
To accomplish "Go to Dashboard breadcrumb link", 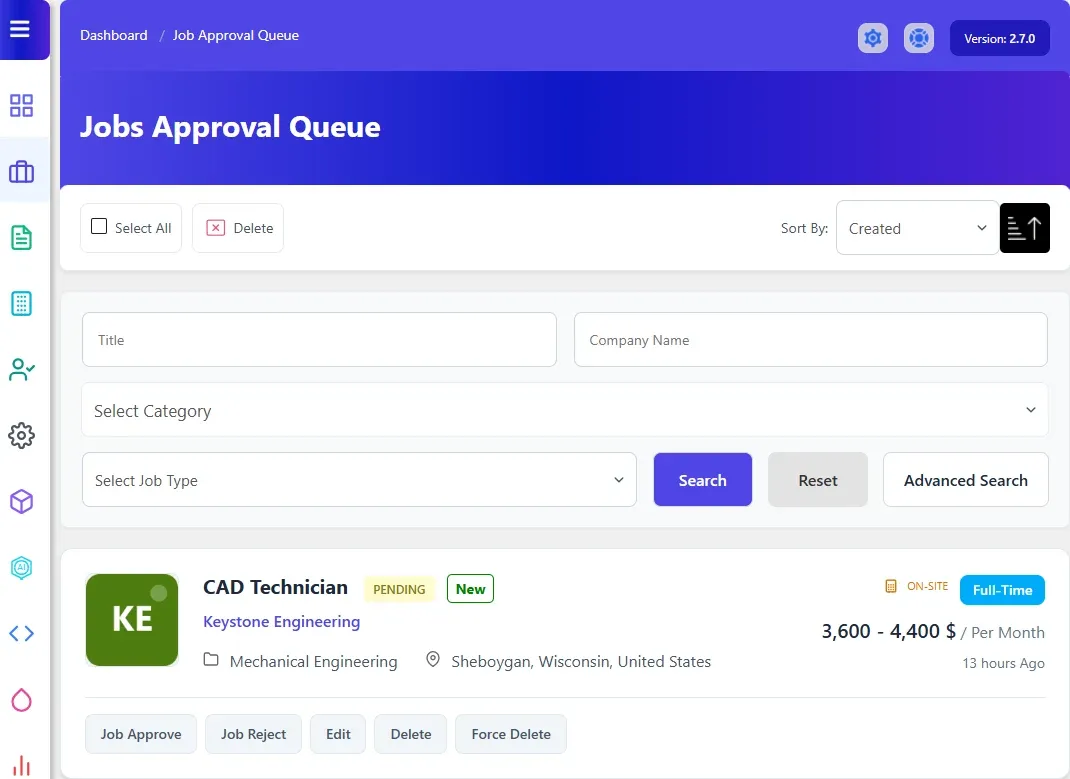I will click(113, 35).
